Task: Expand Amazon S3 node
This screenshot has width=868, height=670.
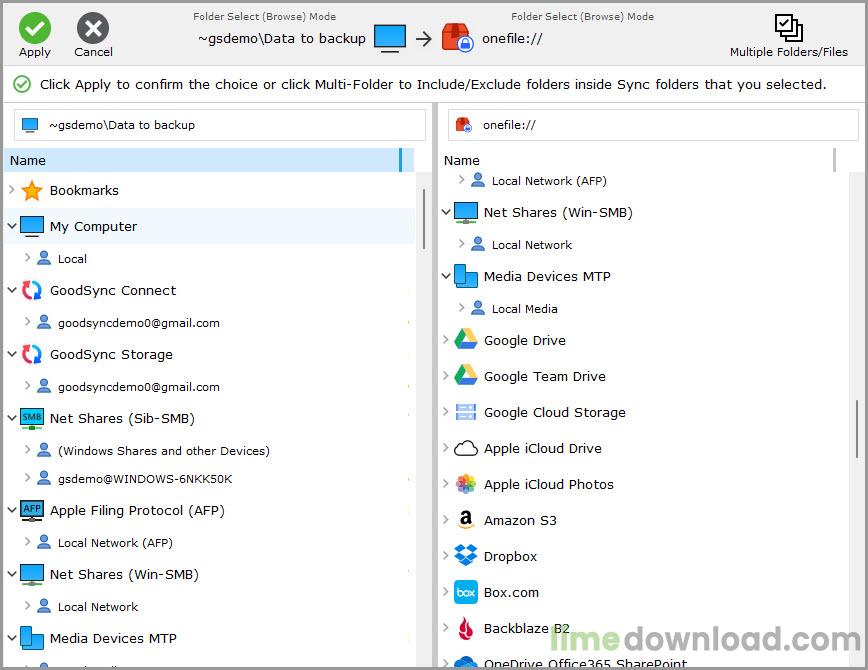Action: (446, 519)
